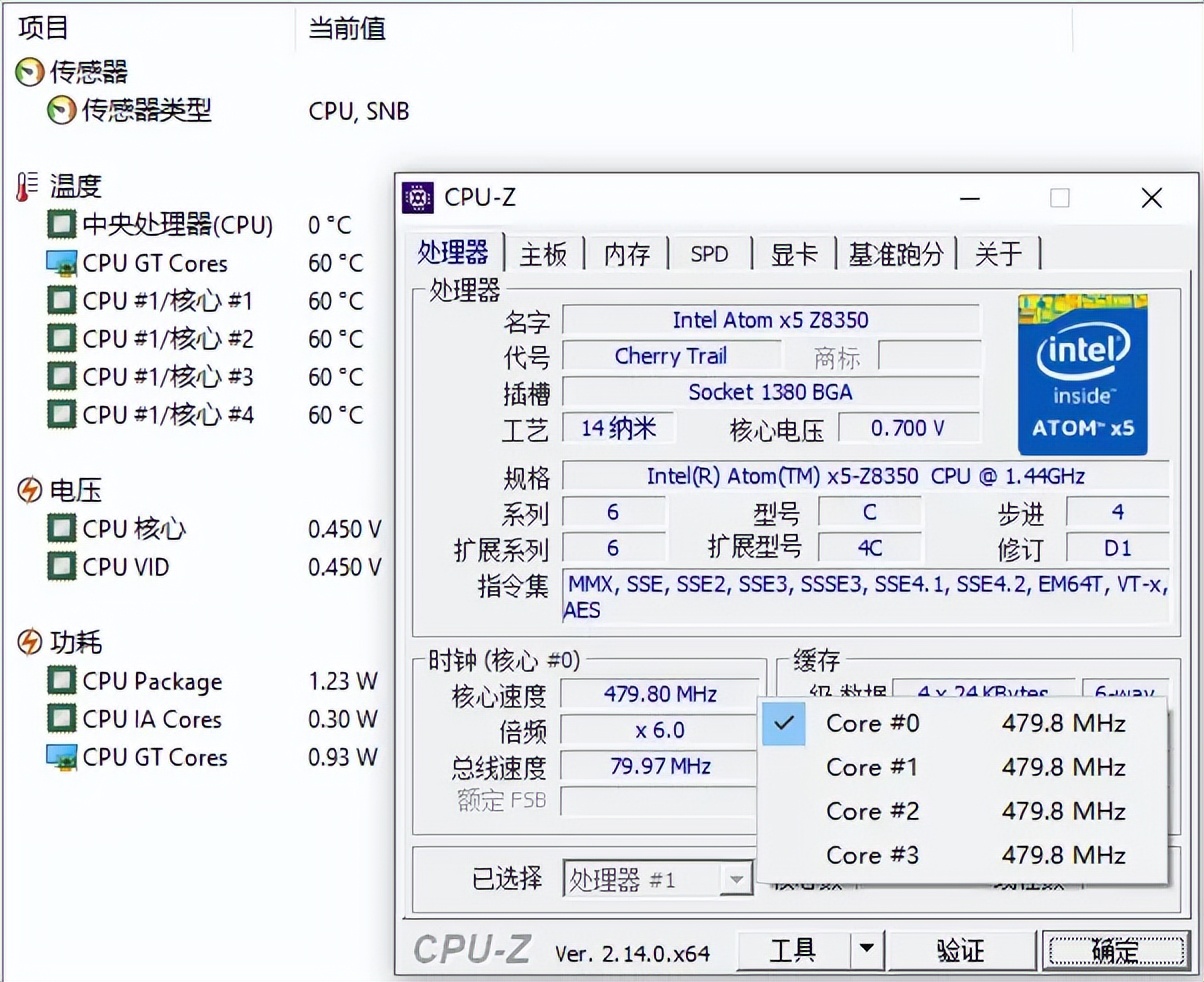Click the monitor icon beside temperature CPU GT Cores
Image resolution: width=1204 pixels, height=982 pixels.
coord(62,263)
